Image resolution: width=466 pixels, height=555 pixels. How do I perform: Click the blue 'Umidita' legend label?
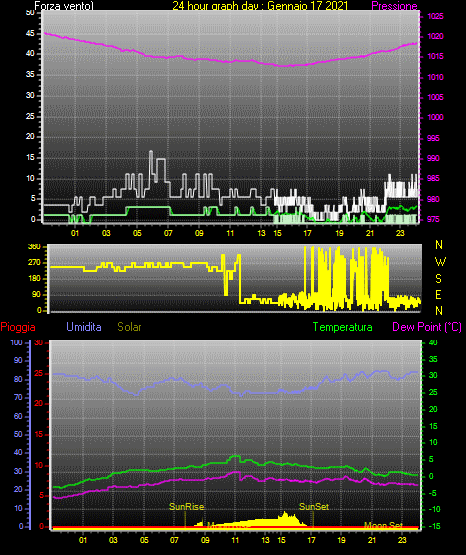84,327
